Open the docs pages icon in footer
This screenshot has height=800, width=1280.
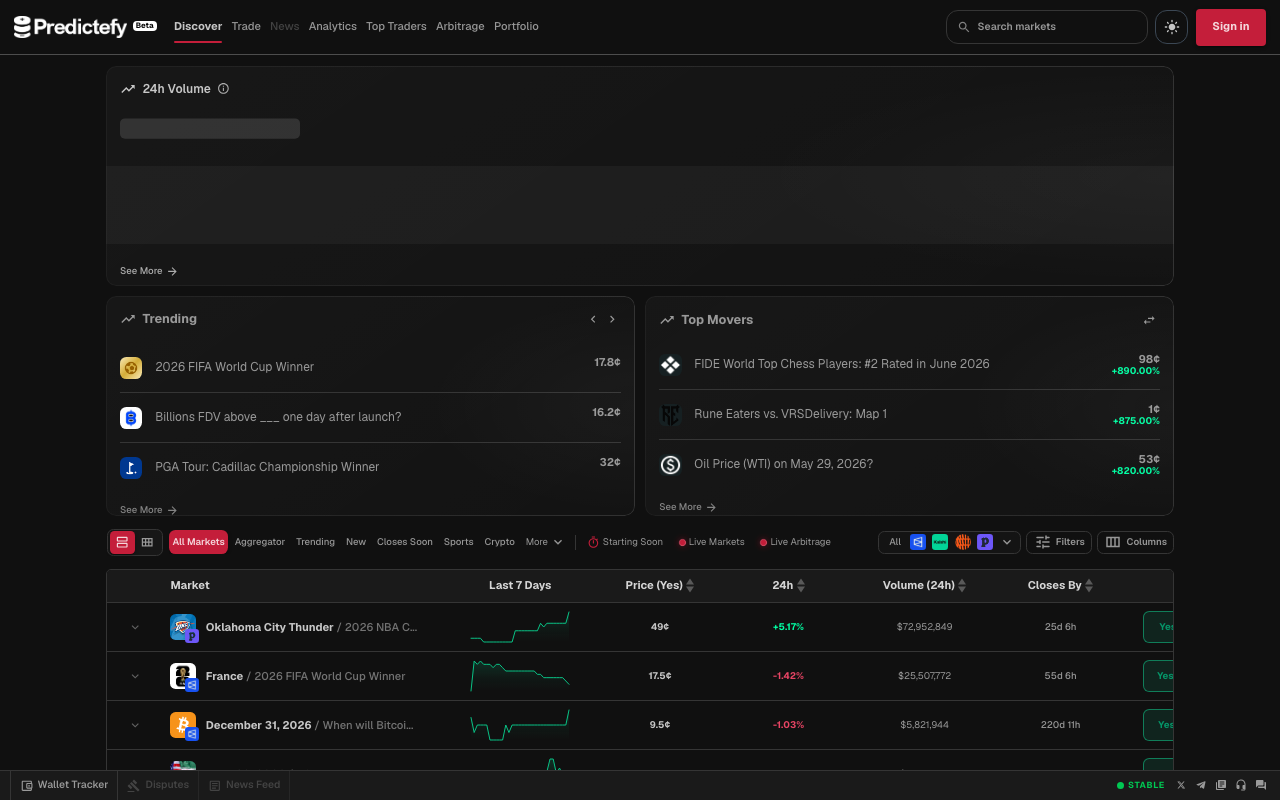[1221, 785]
